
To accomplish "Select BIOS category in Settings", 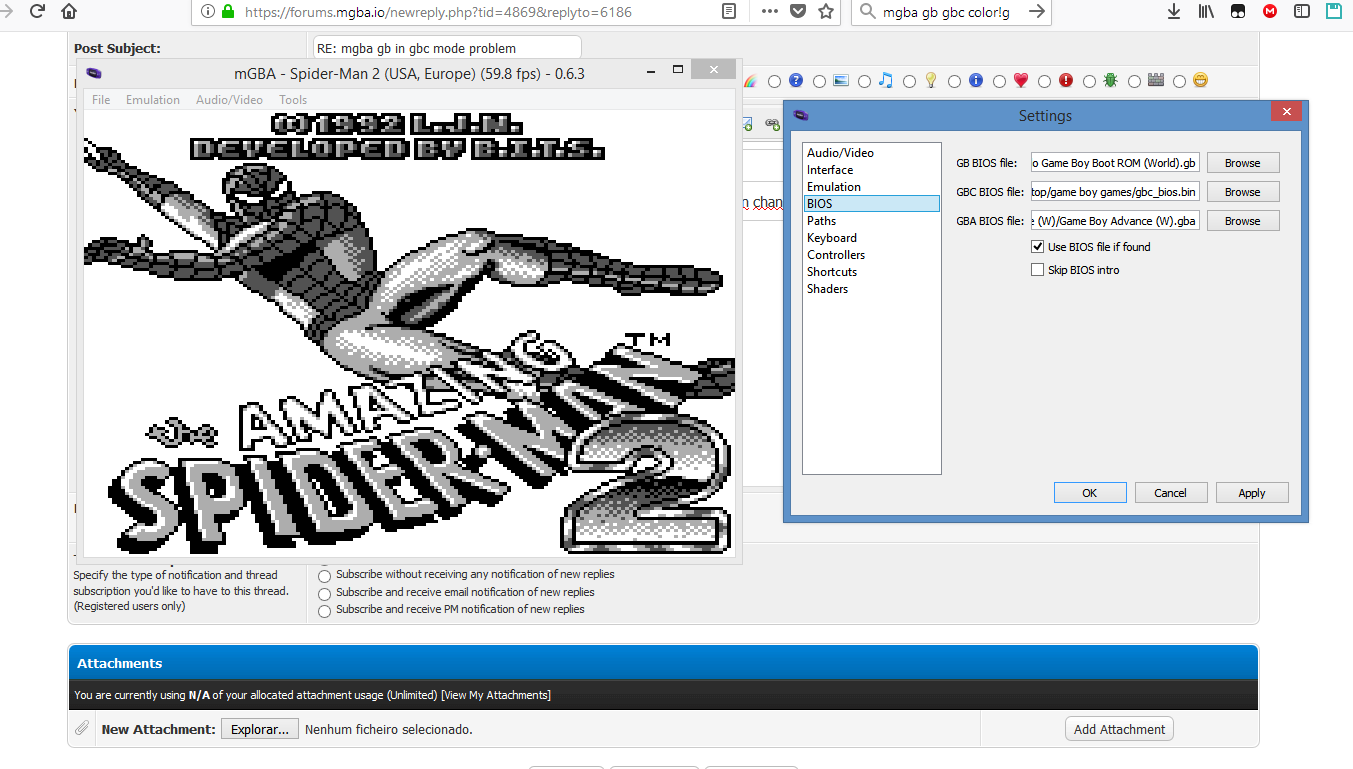I will pos(871,204).
